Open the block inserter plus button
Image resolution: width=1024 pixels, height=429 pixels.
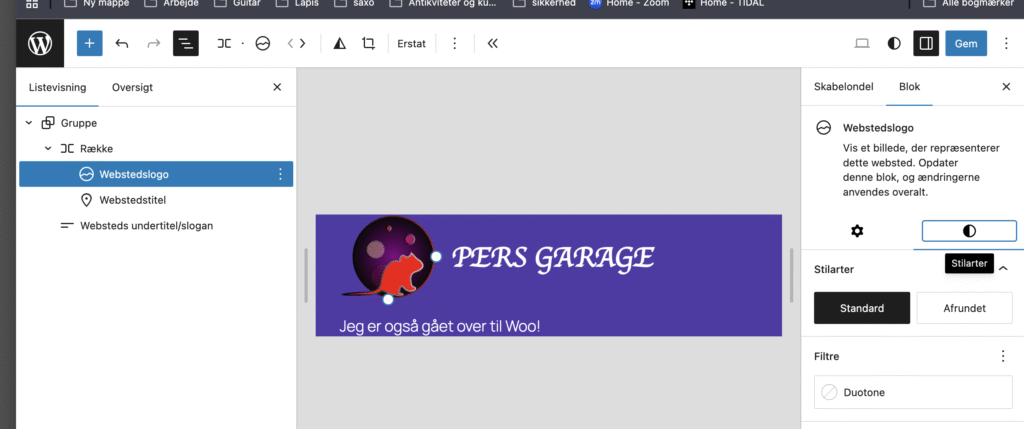click(x=90, y=43)
